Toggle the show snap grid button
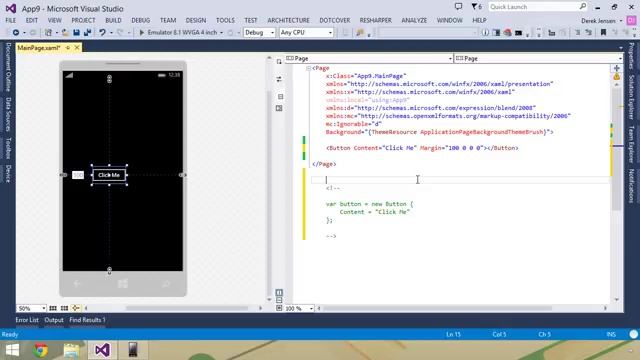This screenshot has width=640, height=360. pyautogui.click(x=53, y=308)
